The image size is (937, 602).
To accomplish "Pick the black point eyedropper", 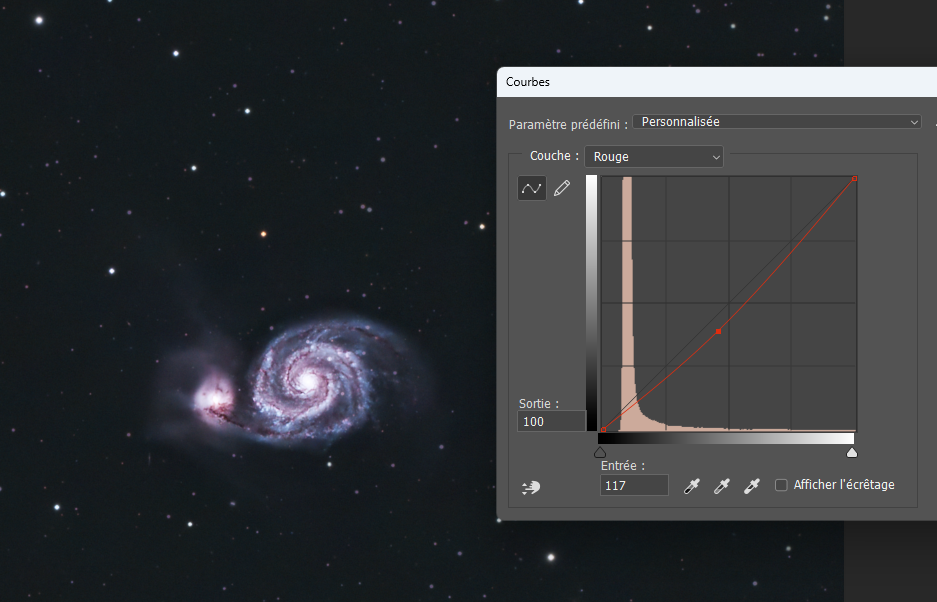I will (x=691, y=485).
